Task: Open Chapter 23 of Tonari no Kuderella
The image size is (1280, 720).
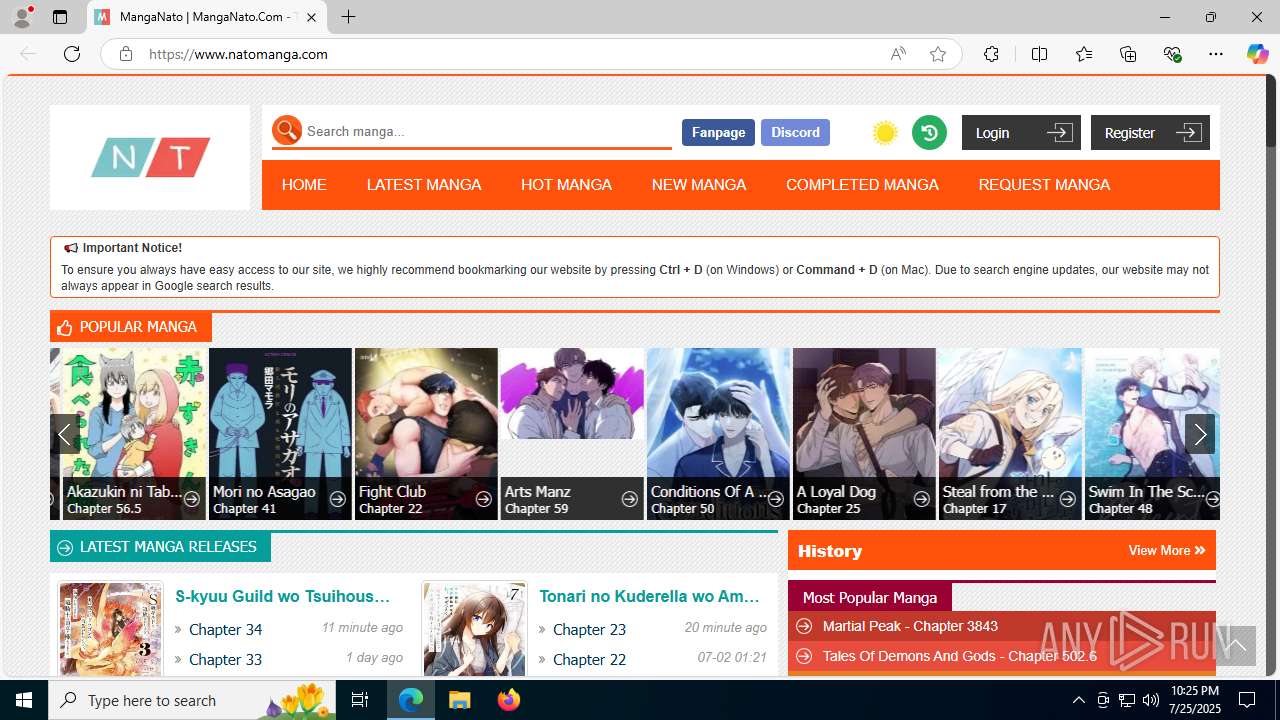Action: (x=590, y=629)
